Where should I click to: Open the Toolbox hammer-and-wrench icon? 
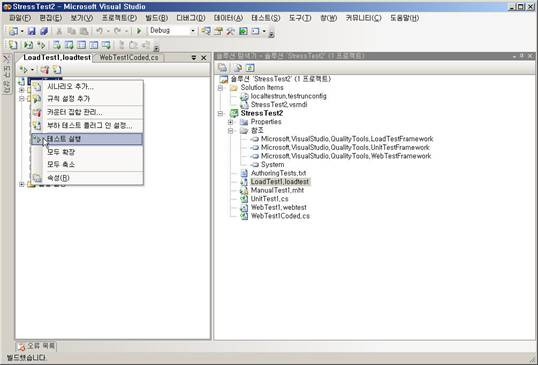[230, 31]
